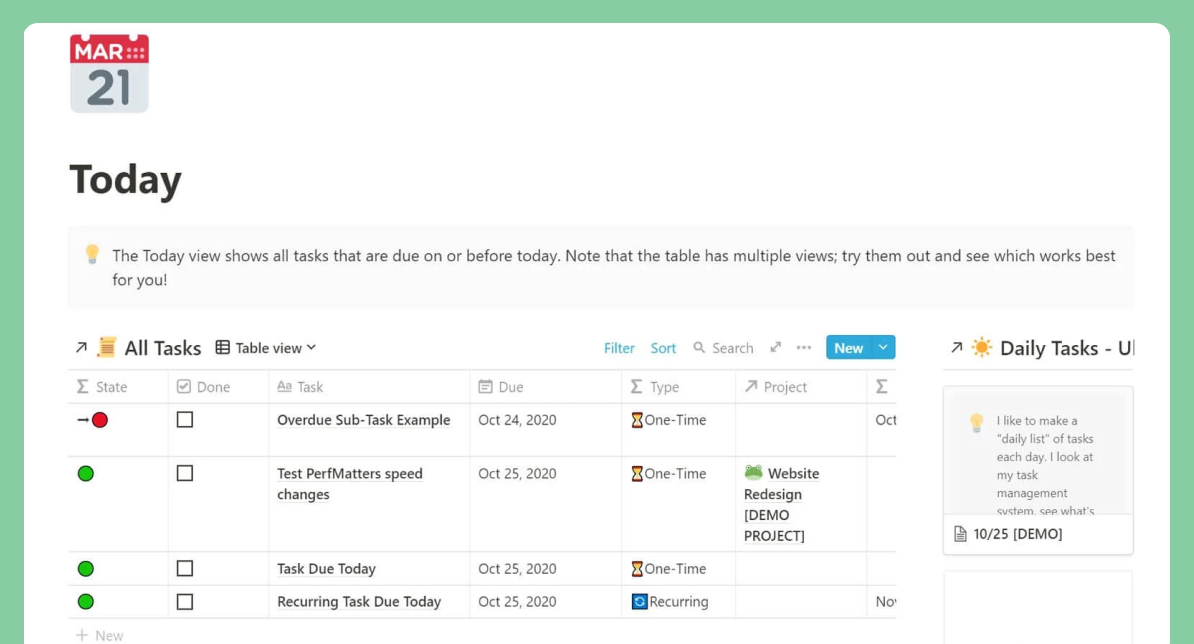Screen dimensions: 1194x644
Task: Open Daily Tasks via its arrow link icon
Action: point(956,347)
